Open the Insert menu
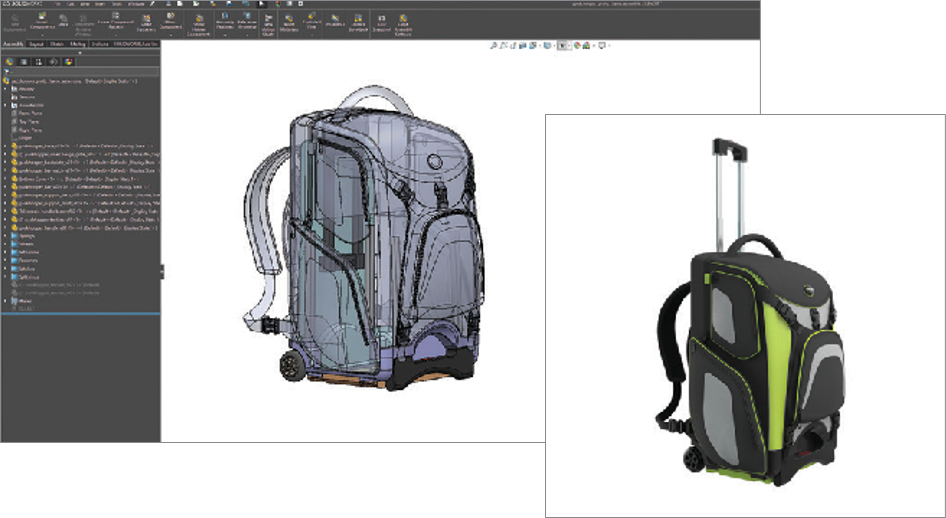This screenshot has height=518, width=946. click(100, 4)
